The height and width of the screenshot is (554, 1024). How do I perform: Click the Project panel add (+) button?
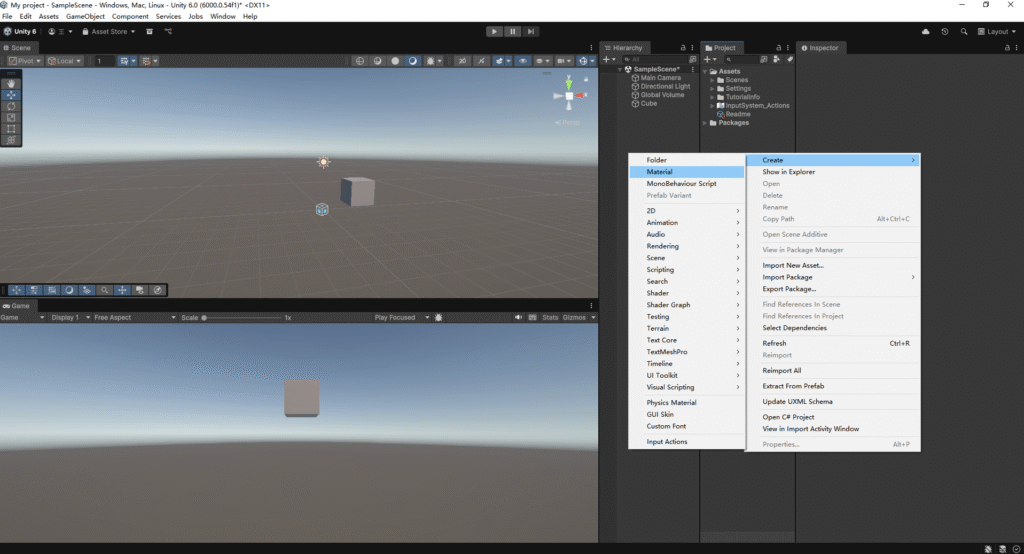(x=709, y=59)
